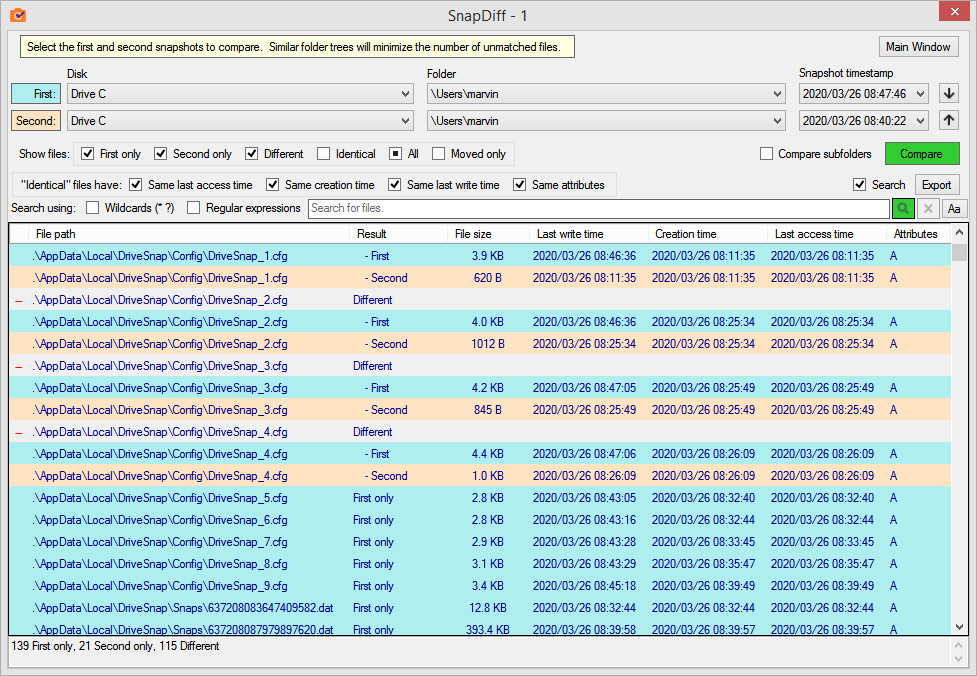Click the results list scrollbar thumb
The image size is (977, 676).
pos(959,252)
